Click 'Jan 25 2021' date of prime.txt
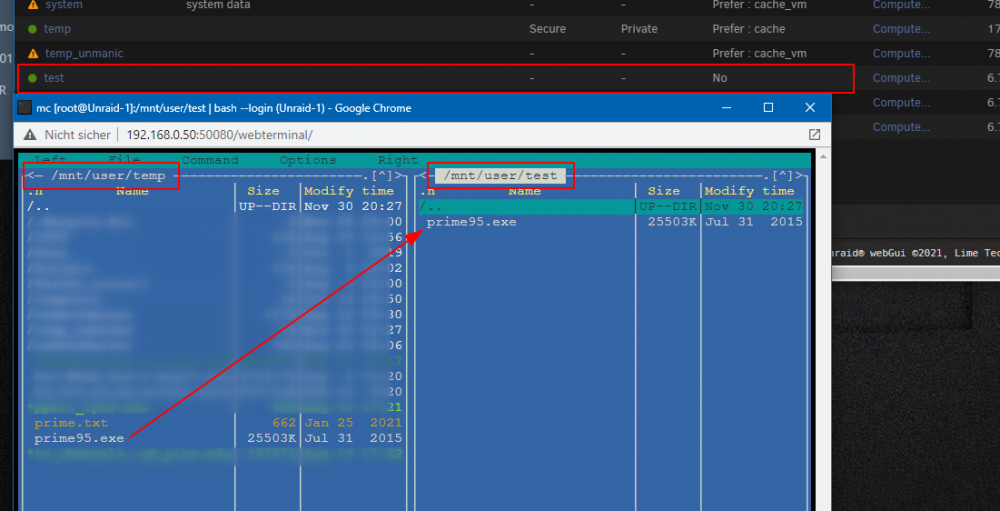Image resolution: width=1000 pixels, height=511 pixels. (x=353, y=423)
